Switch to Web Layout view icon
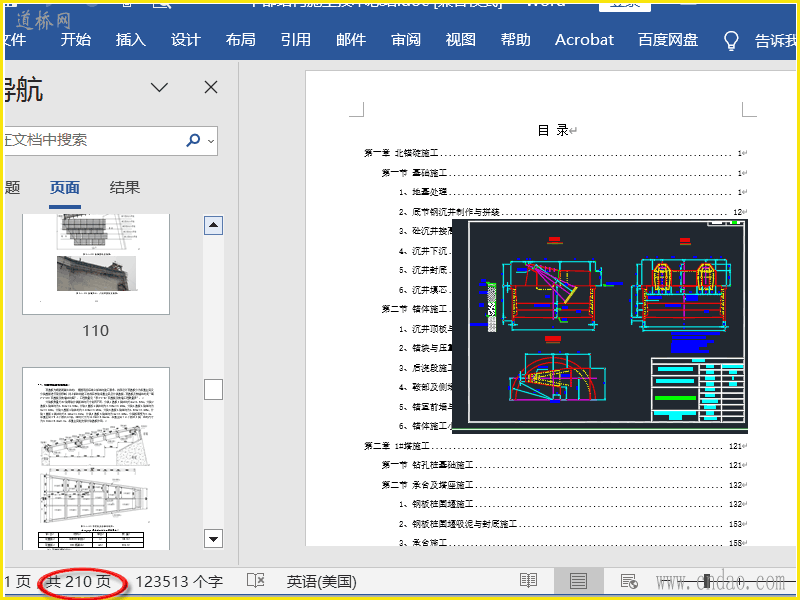Viewport: 800px width, 600px height. [x=629, y=581]
